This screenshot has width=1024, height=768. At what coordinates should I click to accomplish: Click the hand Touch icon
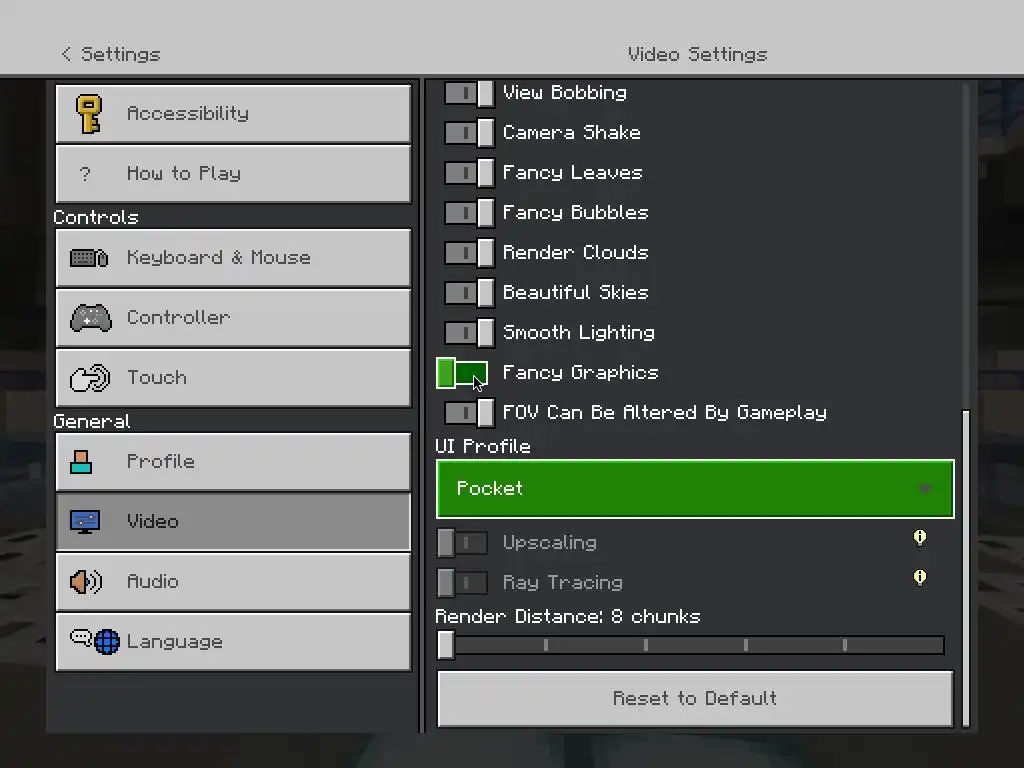[x=90, y=378]
